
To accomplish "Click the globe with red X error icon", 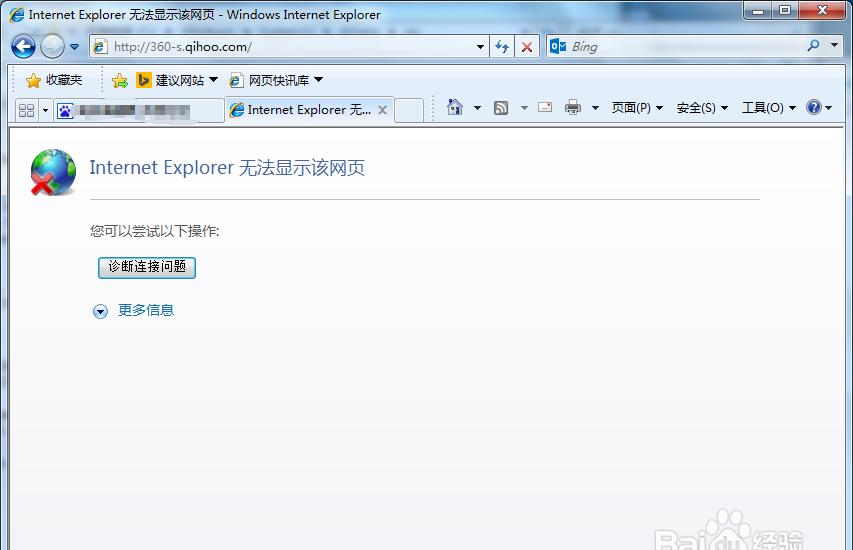I will coord(53,172).
